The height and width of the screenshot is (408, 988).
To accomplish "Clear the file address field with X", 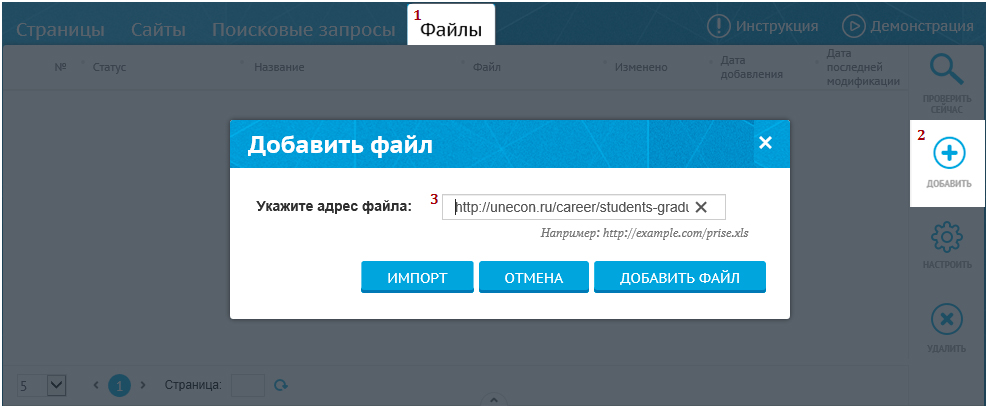I will point(701,207).
